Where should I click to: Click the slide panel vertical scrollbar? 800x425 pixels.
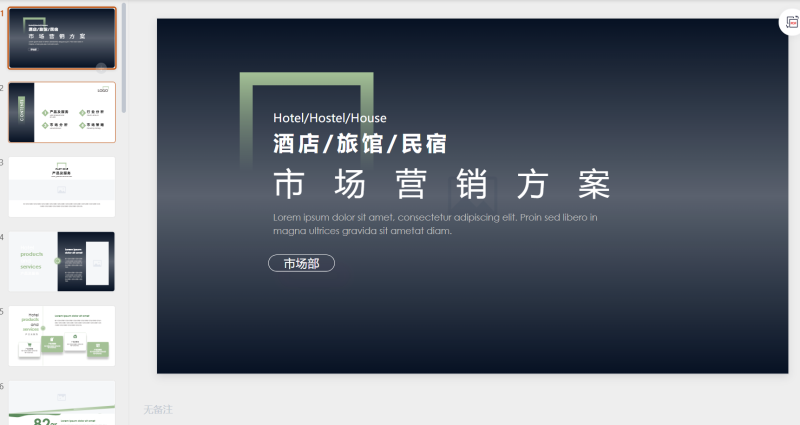(124, 59)
